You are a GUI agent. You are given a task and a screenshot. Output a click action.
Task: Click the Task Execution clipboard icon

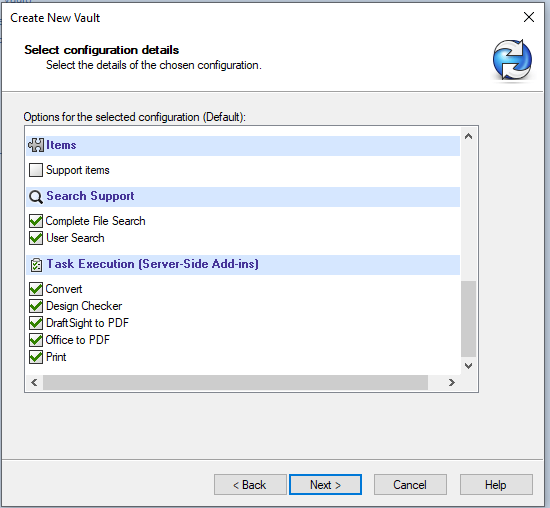tap(36, 265)
